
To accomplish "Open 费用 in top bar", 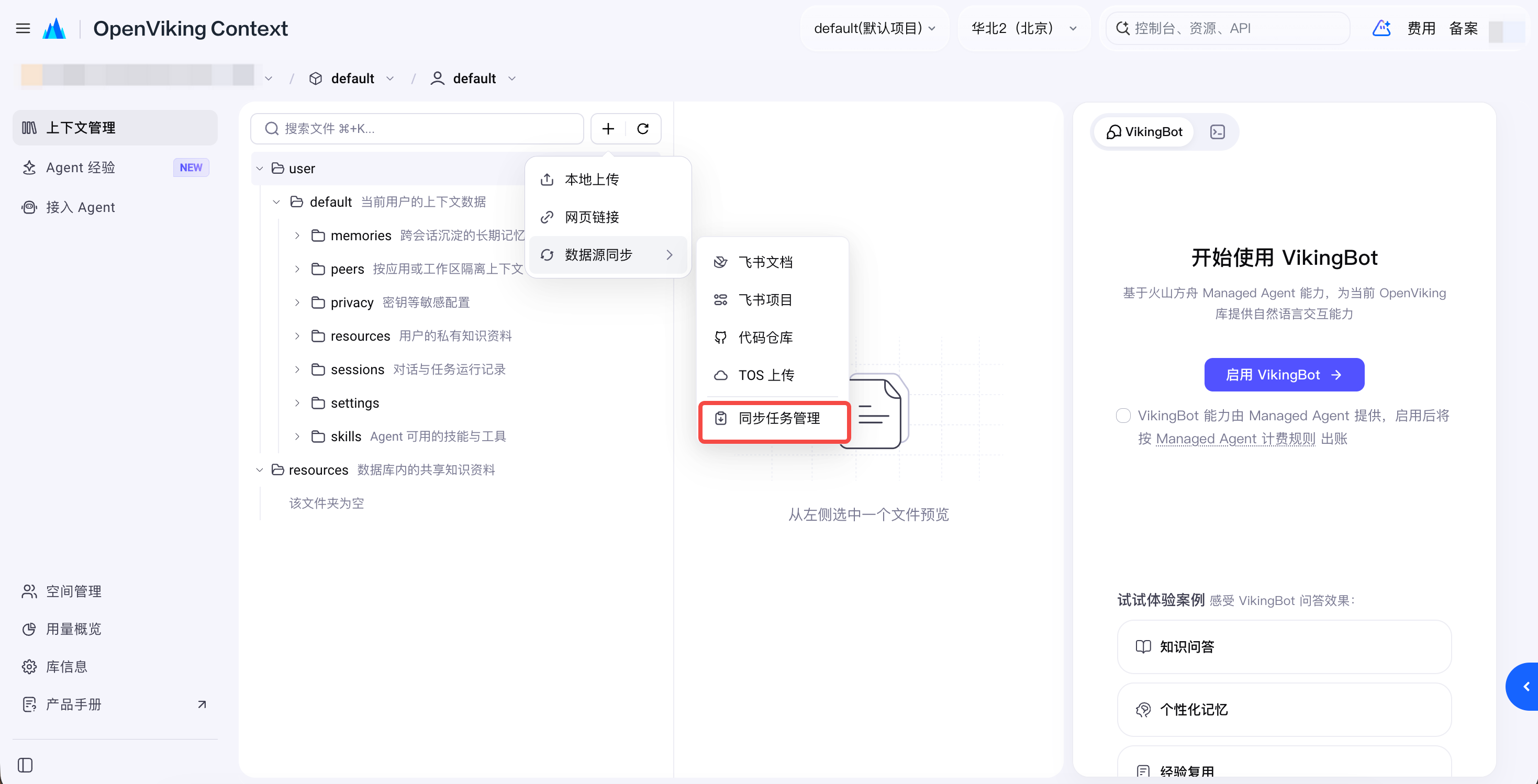I will 1421,28.
